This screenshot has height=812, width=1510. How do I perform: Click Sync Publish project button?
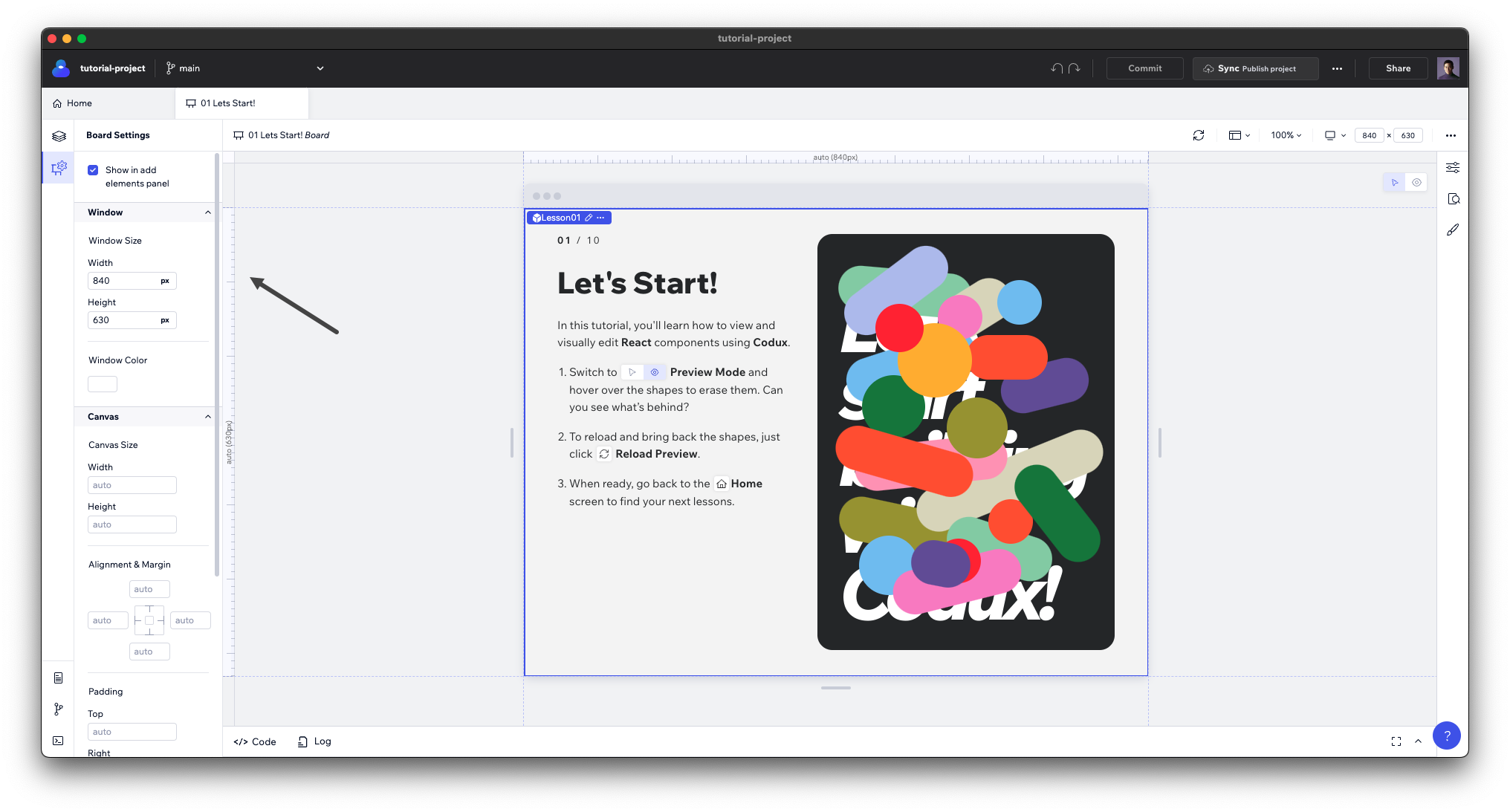[1256, 68]
